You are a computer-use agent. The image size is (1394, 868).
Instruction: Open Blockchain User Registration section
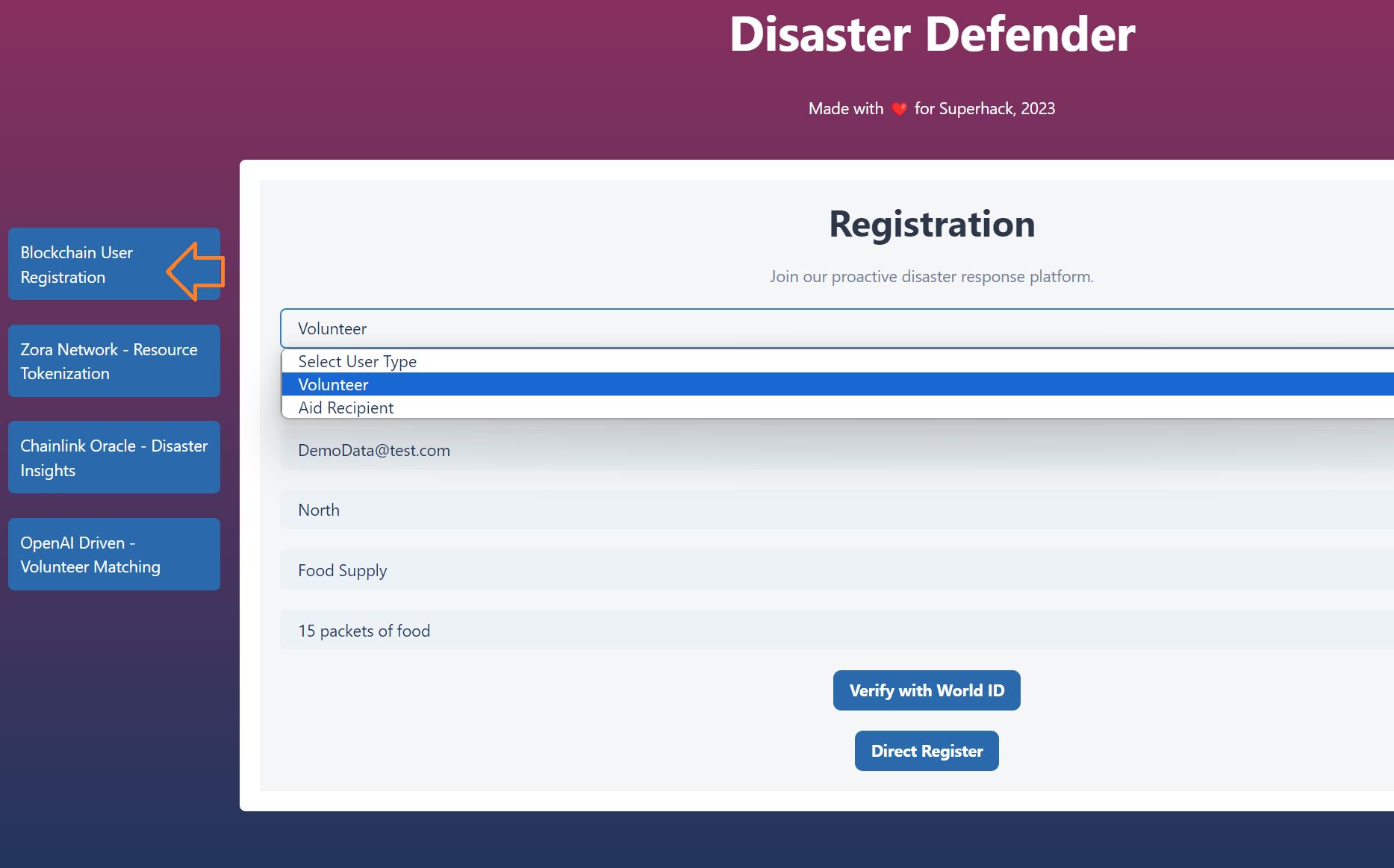pos(114,264)
